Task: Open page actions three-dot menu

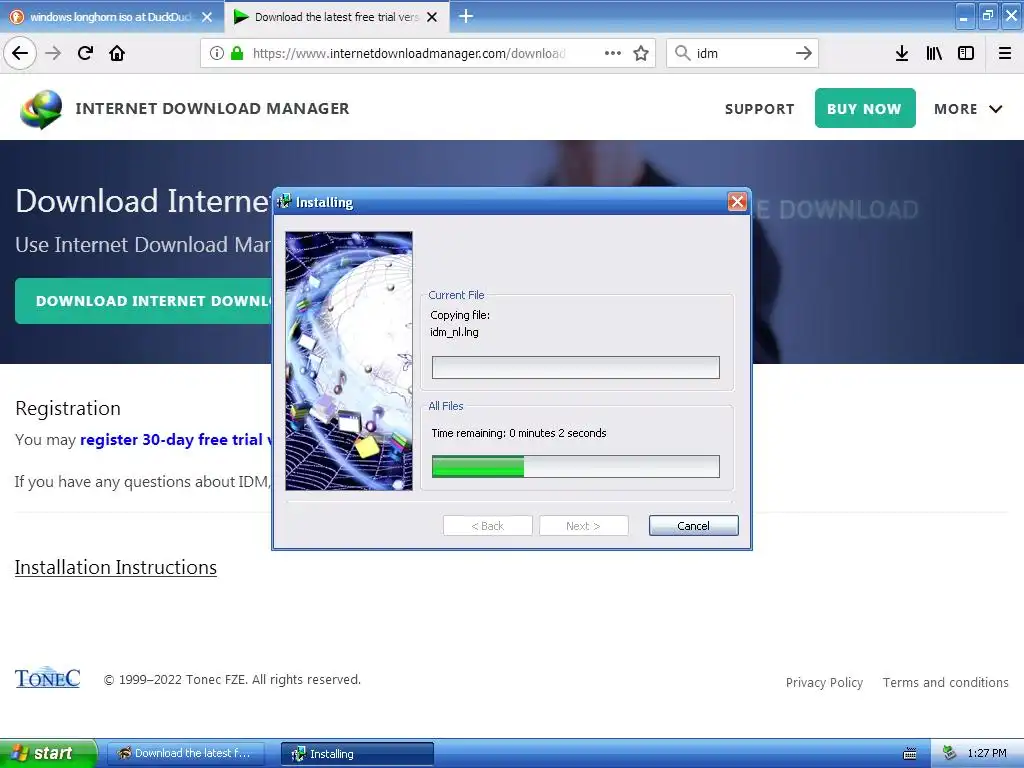Action: click(x=613, y=53)
